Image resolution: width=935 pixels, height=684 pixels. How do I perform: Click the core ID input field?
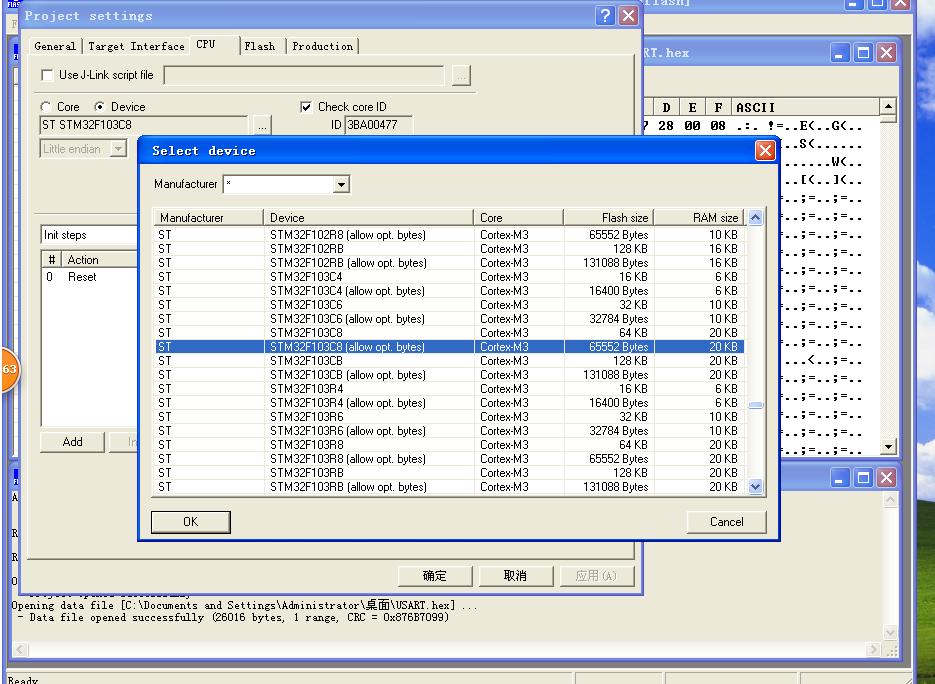point(378,125)
